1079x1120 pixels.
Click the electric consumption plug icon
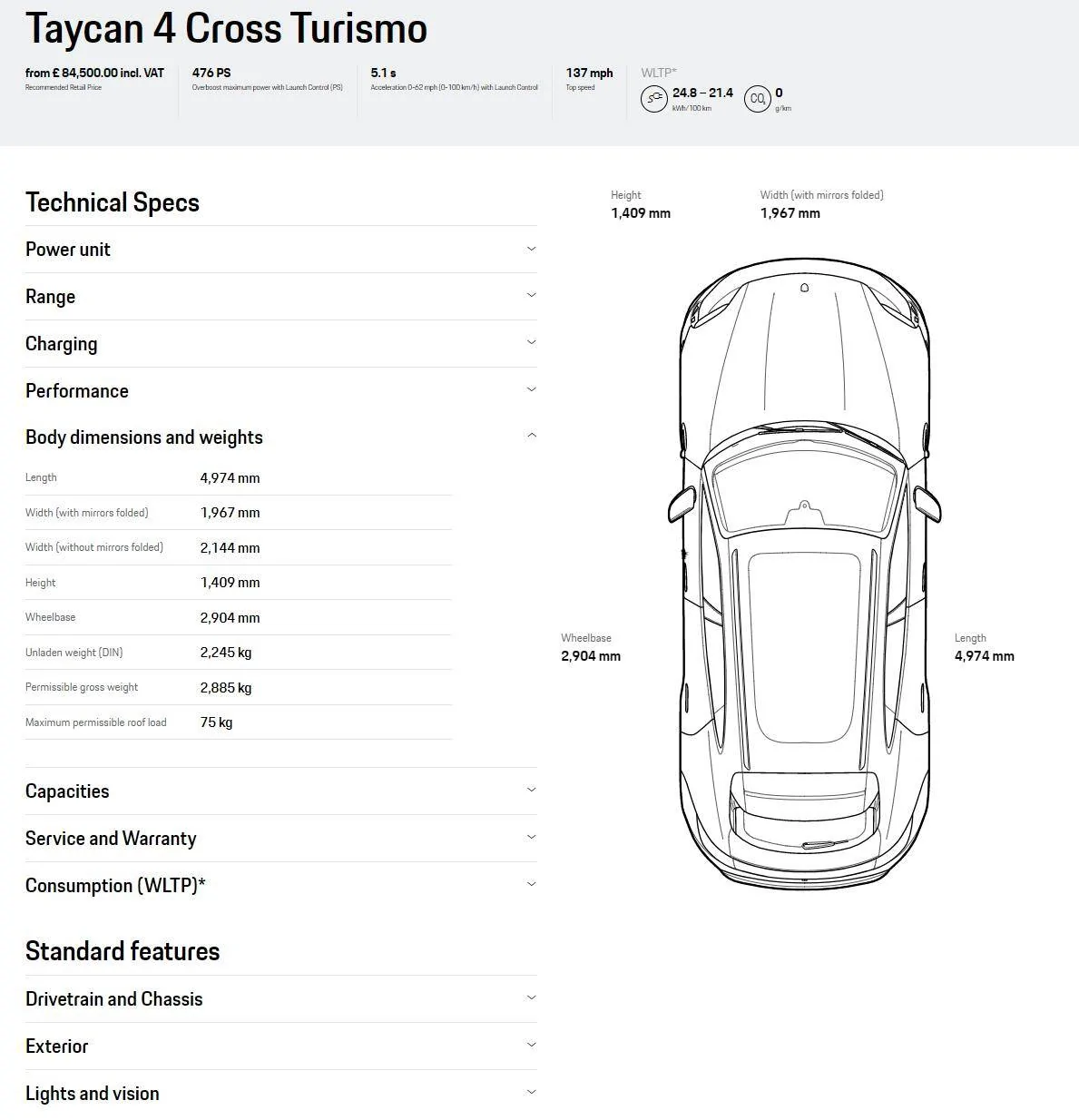(653, 99)
